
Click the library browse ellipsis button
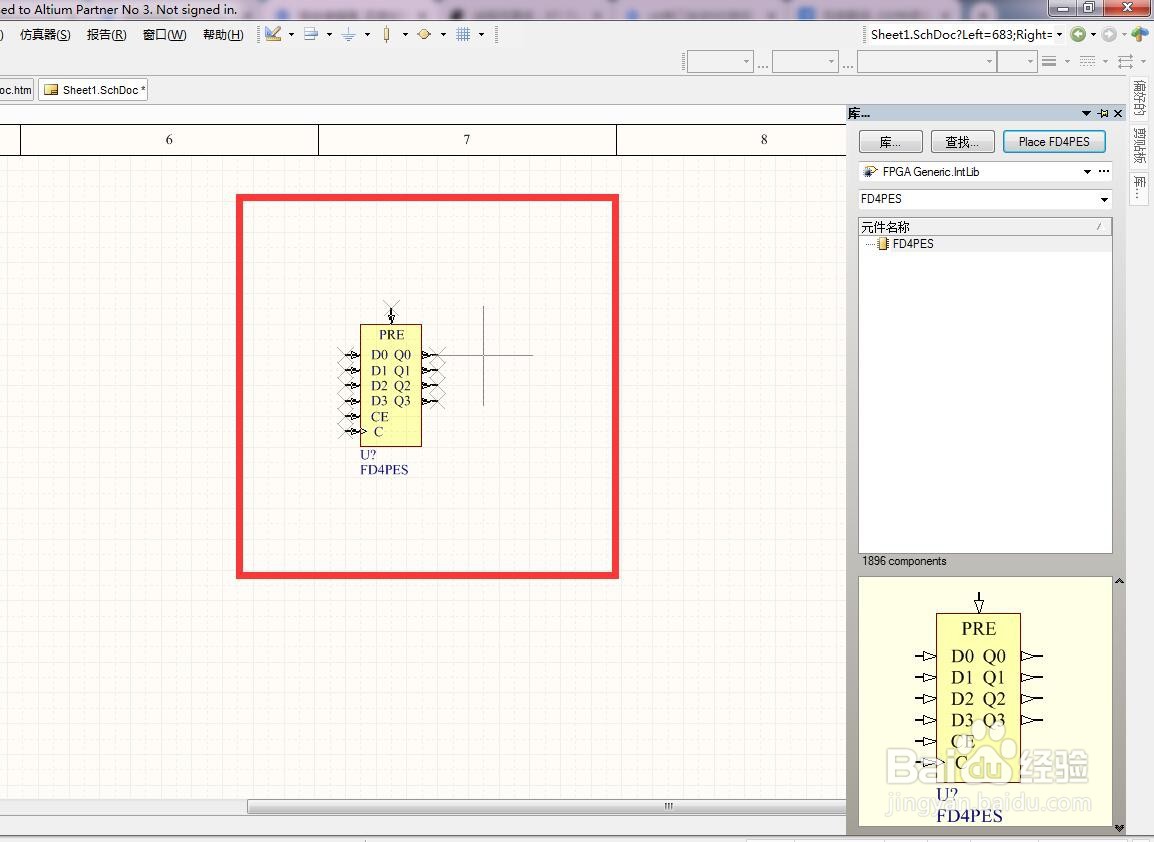[x=1103, y=171]
